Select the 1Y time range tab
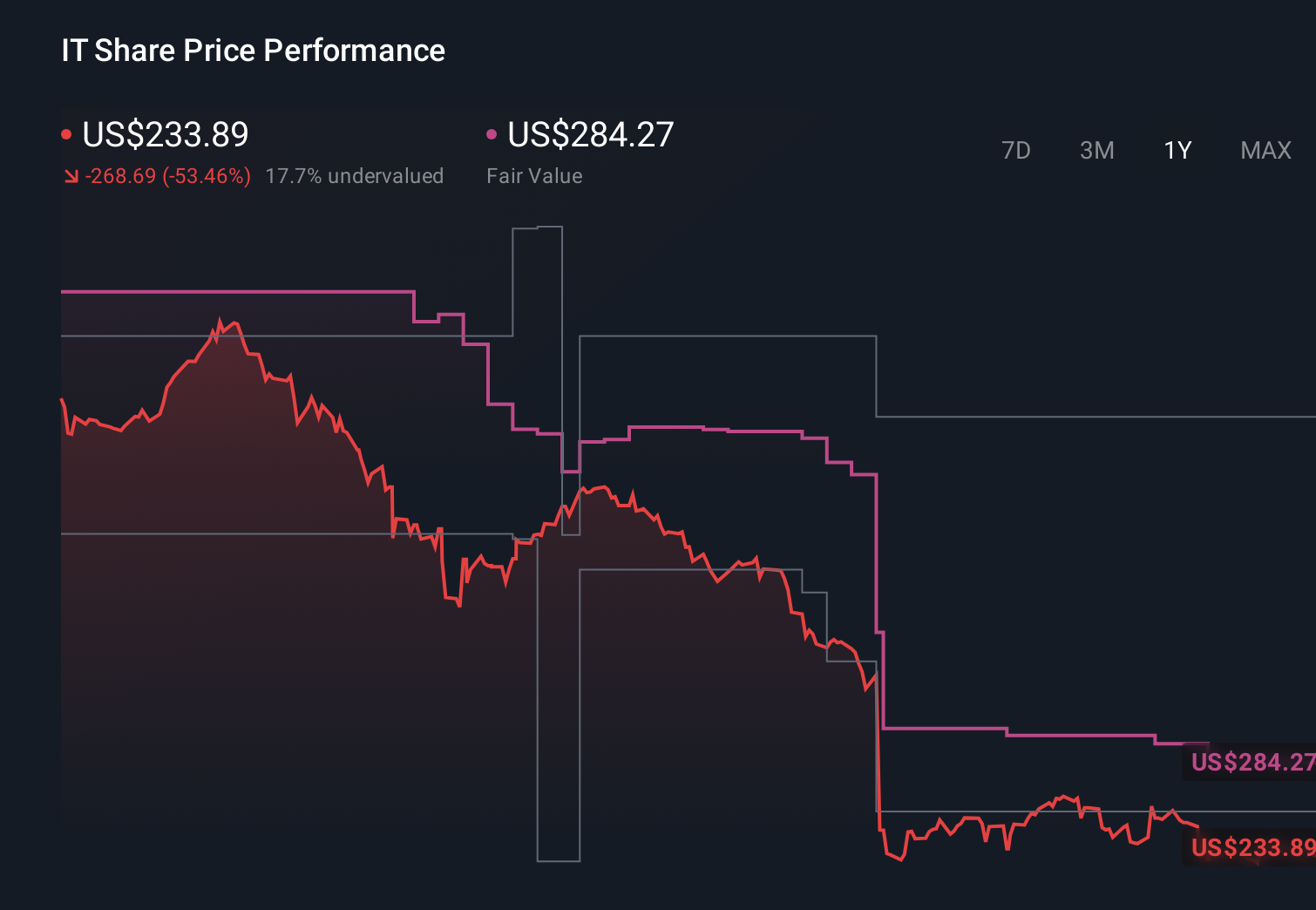 click(1177, 150)
